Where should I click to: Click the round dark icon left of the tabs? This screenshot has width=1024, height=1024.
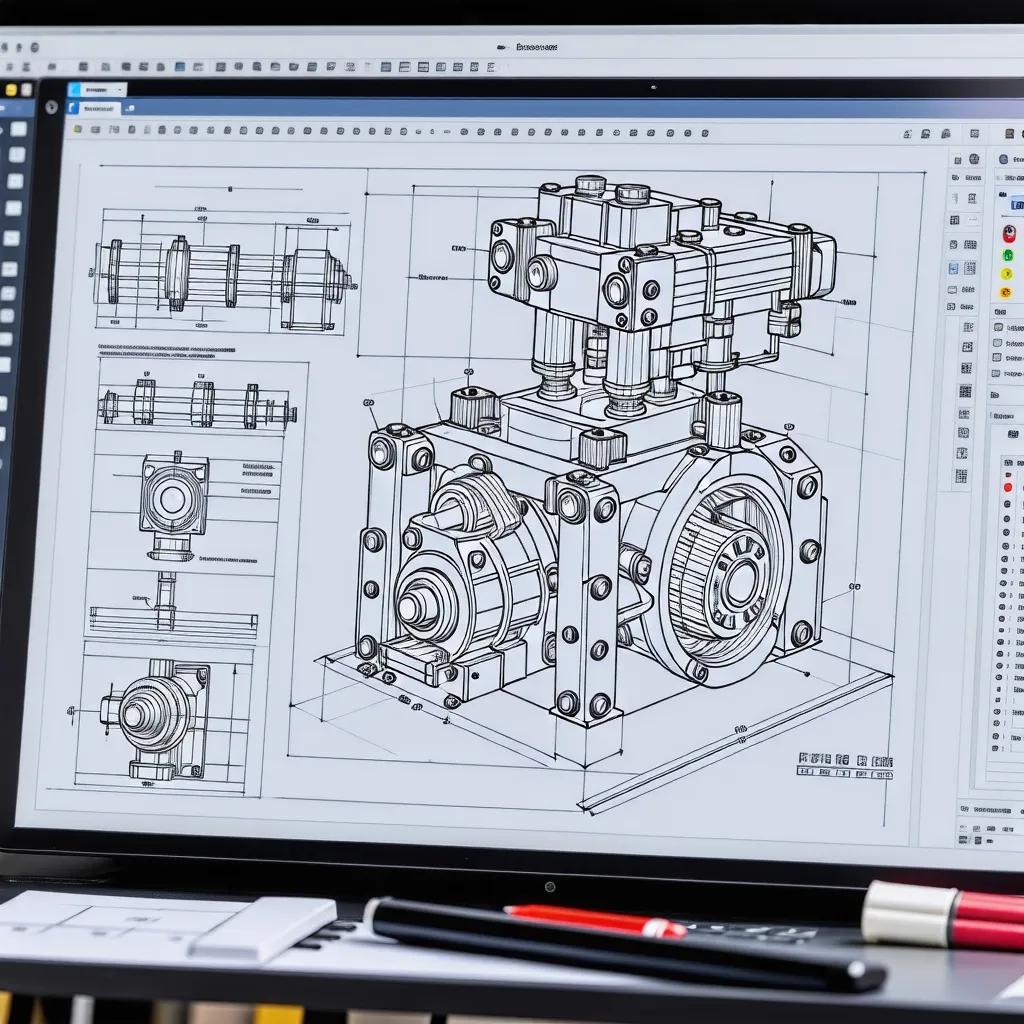coord(52,108)
